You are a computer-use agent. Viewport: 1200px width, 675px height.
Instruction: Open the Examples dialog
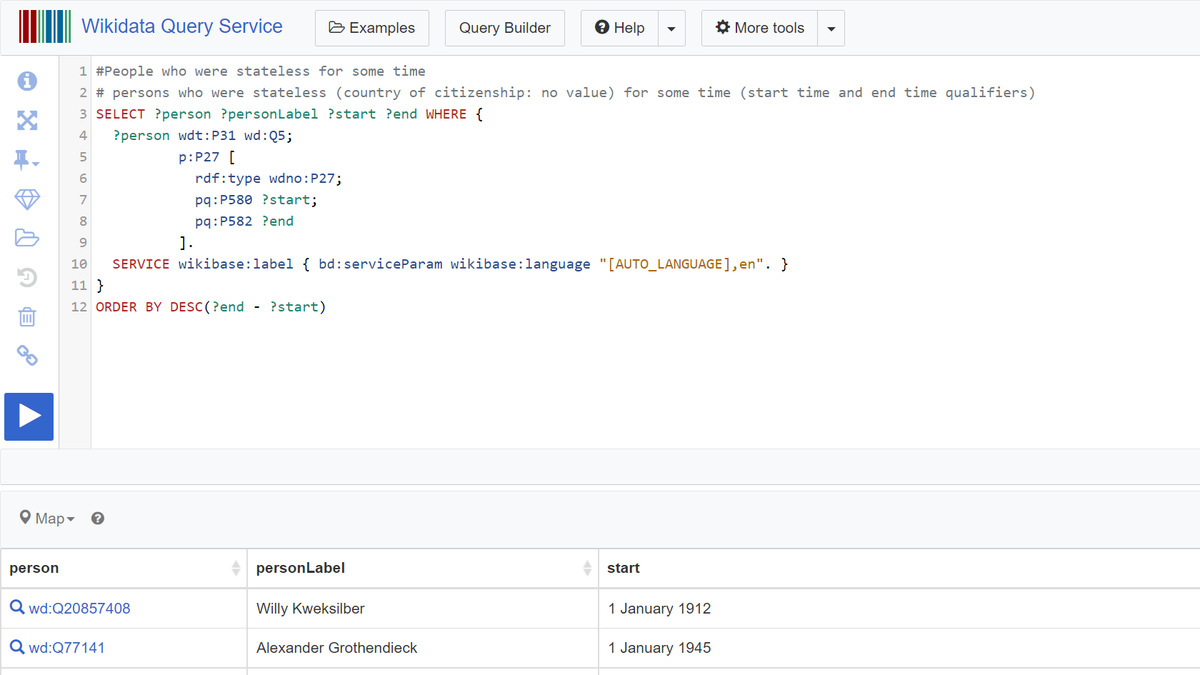pyautogui.click(x=372, y=28)
